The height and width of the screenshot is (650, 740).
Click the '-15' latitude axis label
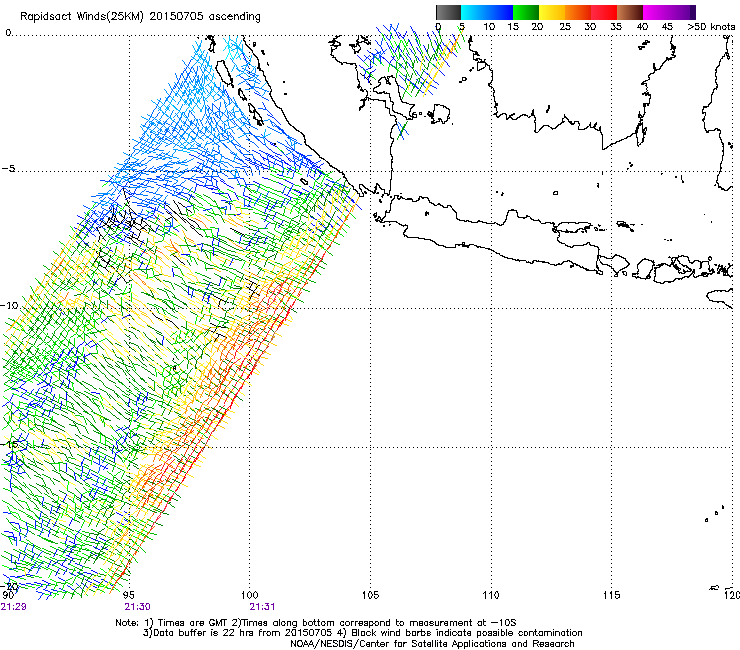pos(9,444)
